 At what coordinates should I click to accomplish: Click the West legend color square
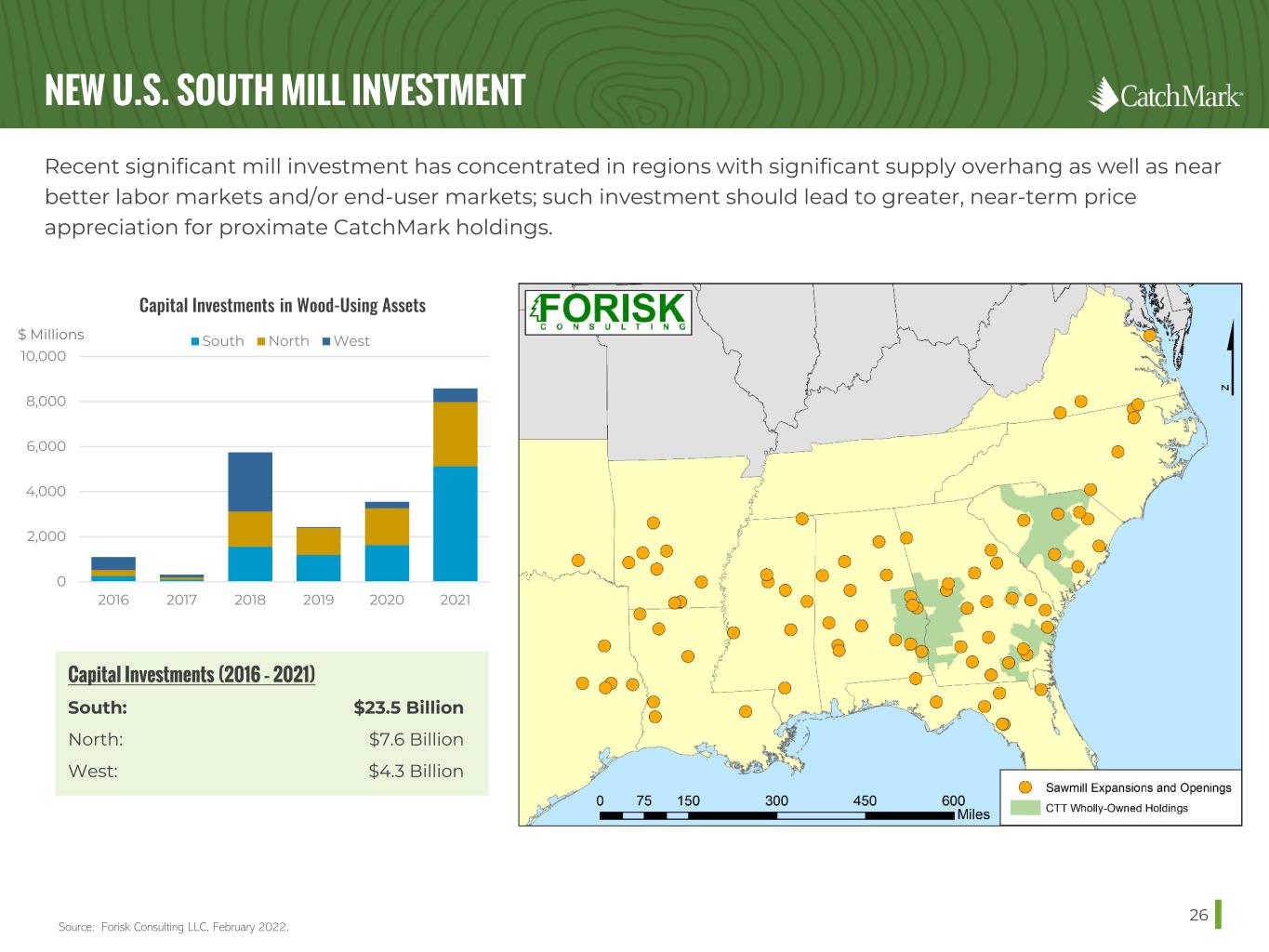click(326, 341)
